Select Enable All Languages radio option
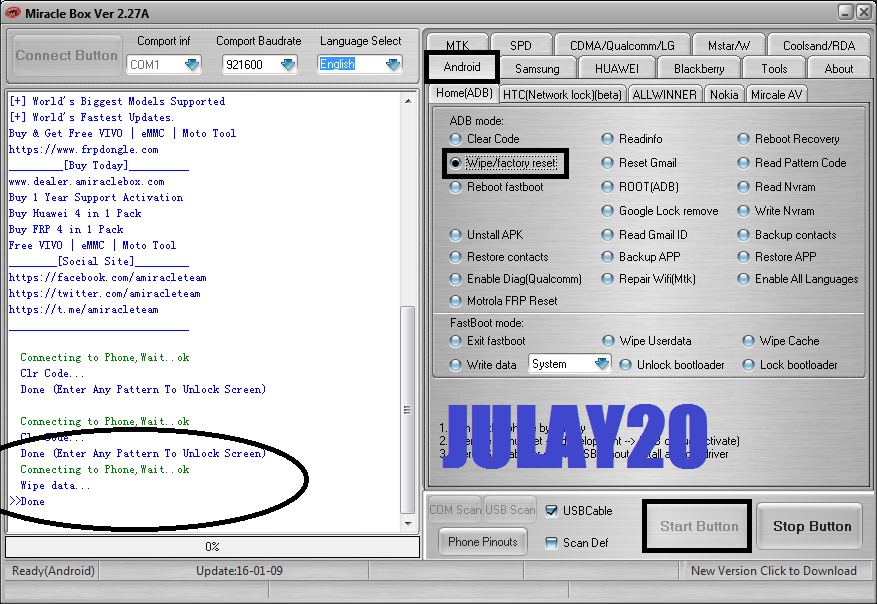The height and width of the screenshot is (604, 877). pyautogui.click(x=743, y=279)
